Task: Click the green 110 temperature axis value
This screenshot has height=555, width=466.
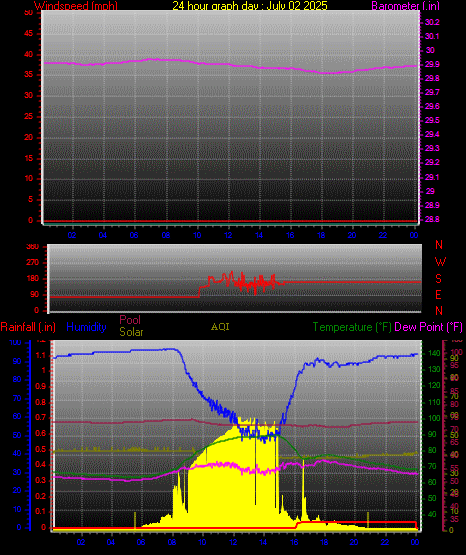Action: point(434,402)
